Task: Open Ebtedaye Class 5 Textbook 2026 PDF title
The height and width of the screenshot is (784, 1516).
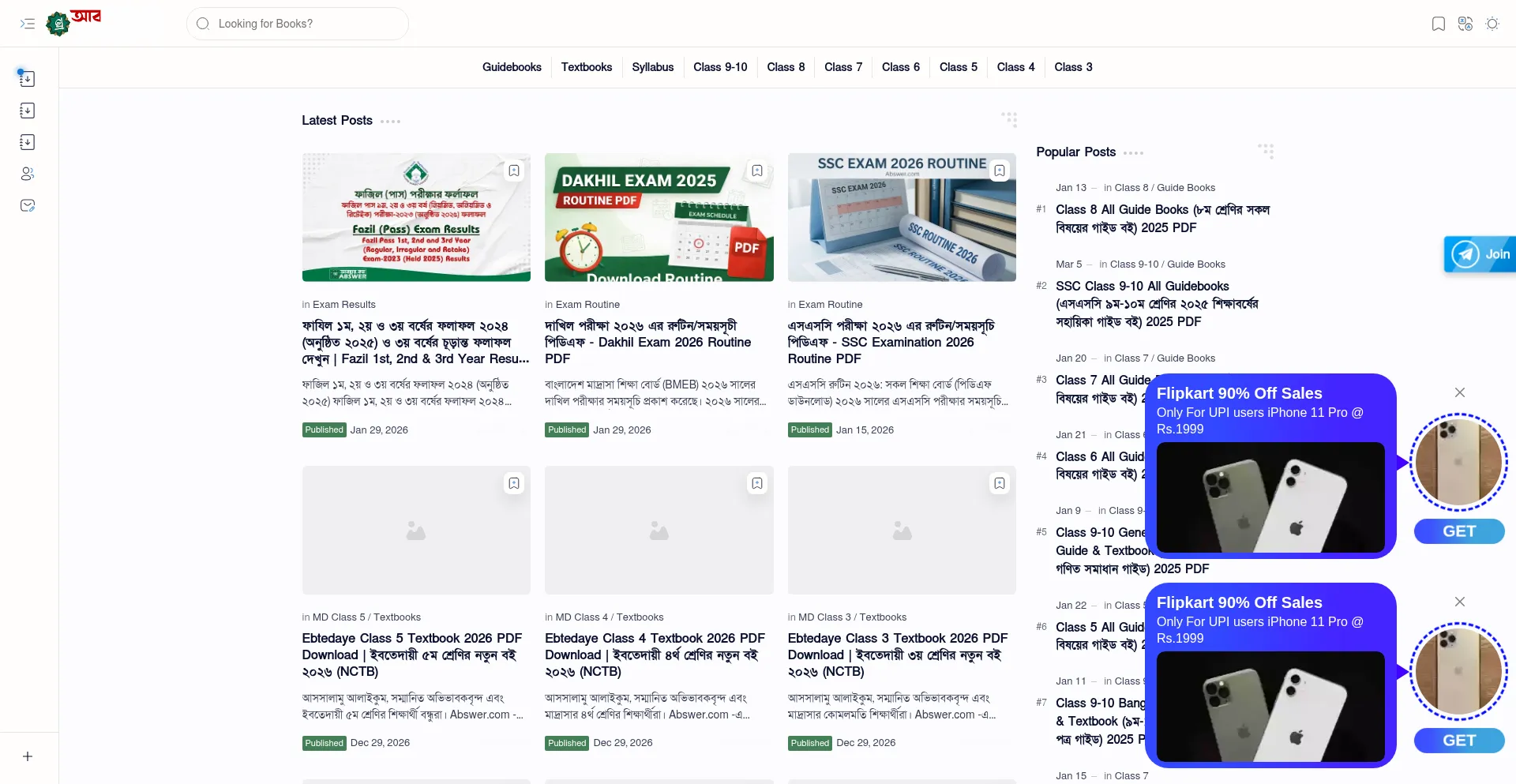Action: pyautogui.click(x=412, y=655)
